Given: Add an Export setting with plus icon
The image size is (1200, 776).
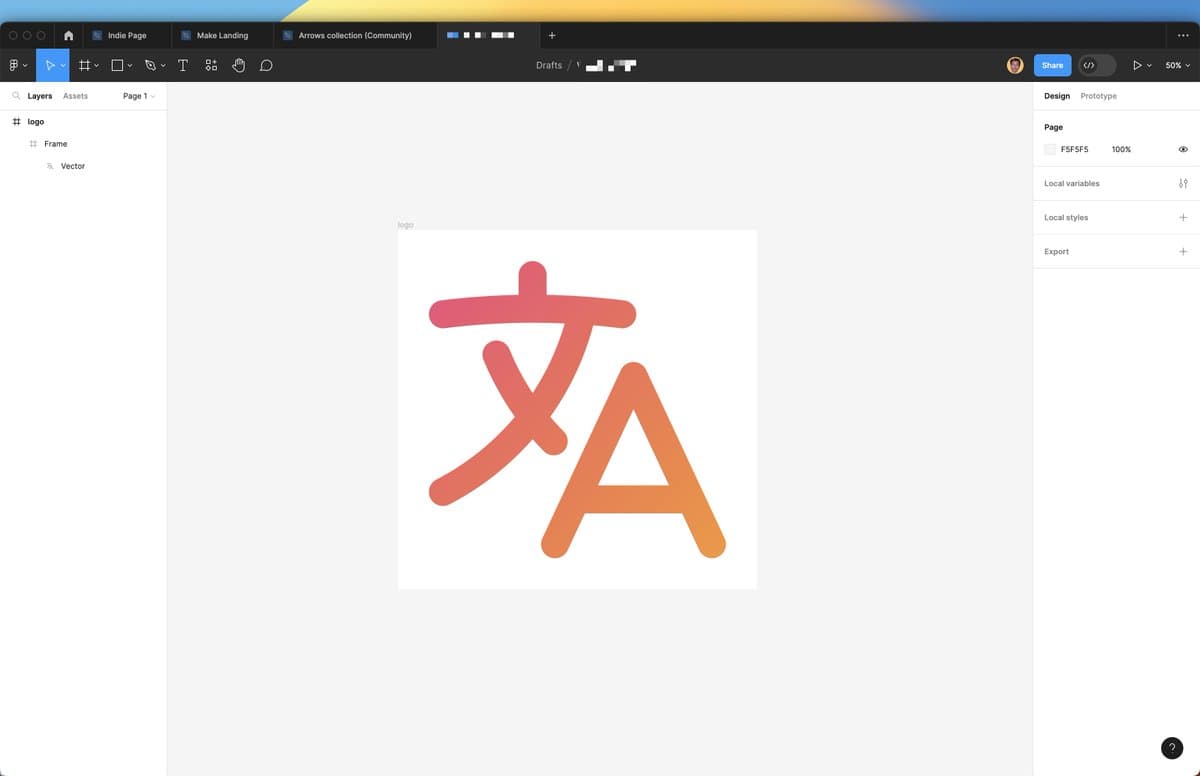Looking at the screenshot, I should pos(1183,252).
